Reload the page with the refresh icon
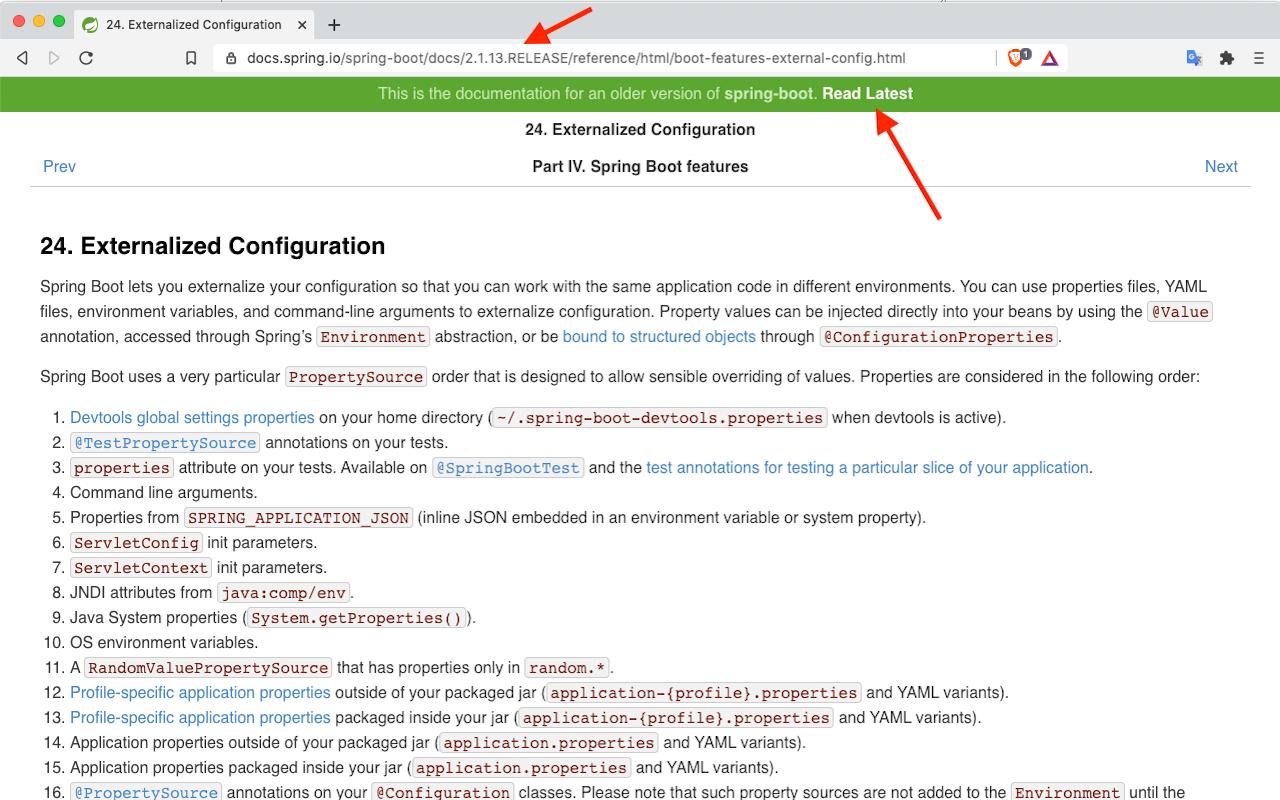This screenshot has height=800, width=1280. pyautogui.click(x=86, y=58)
